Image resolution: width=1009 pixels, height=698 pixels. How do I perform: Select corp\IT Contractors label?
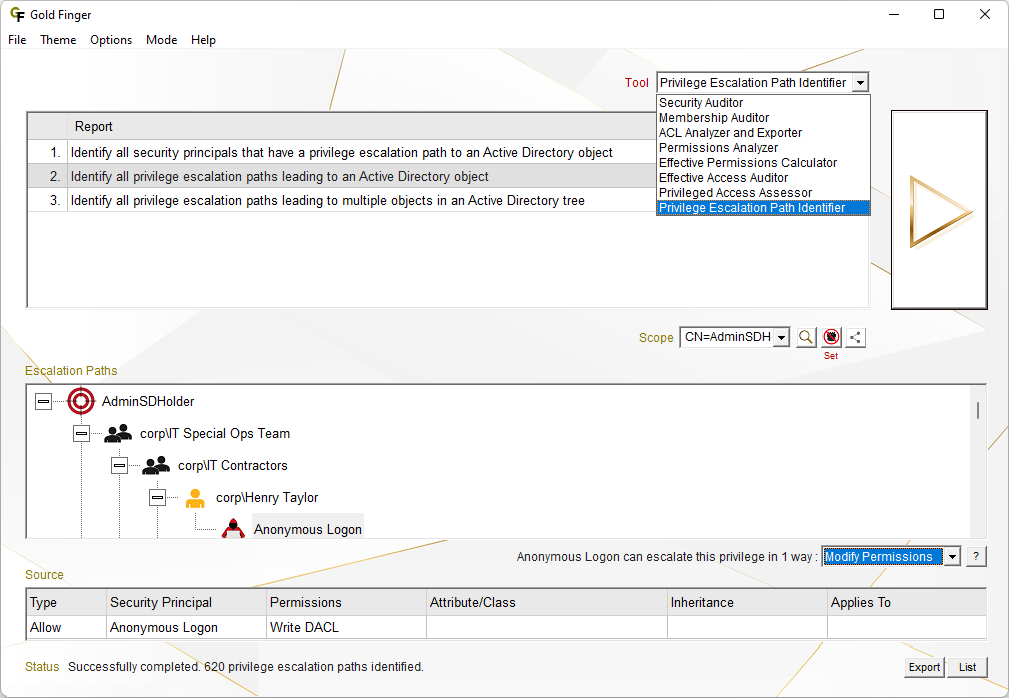233,466
